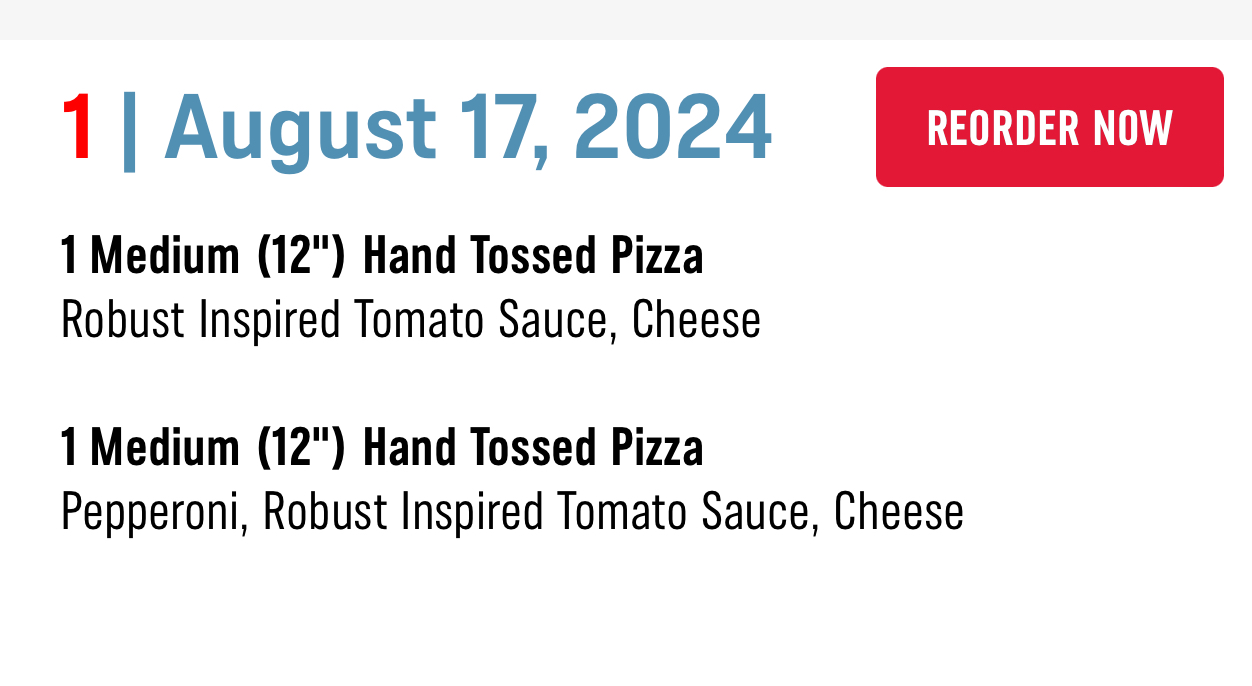Click the year 2024 in the order date
1252x686 pixels.
coord(671,128)
